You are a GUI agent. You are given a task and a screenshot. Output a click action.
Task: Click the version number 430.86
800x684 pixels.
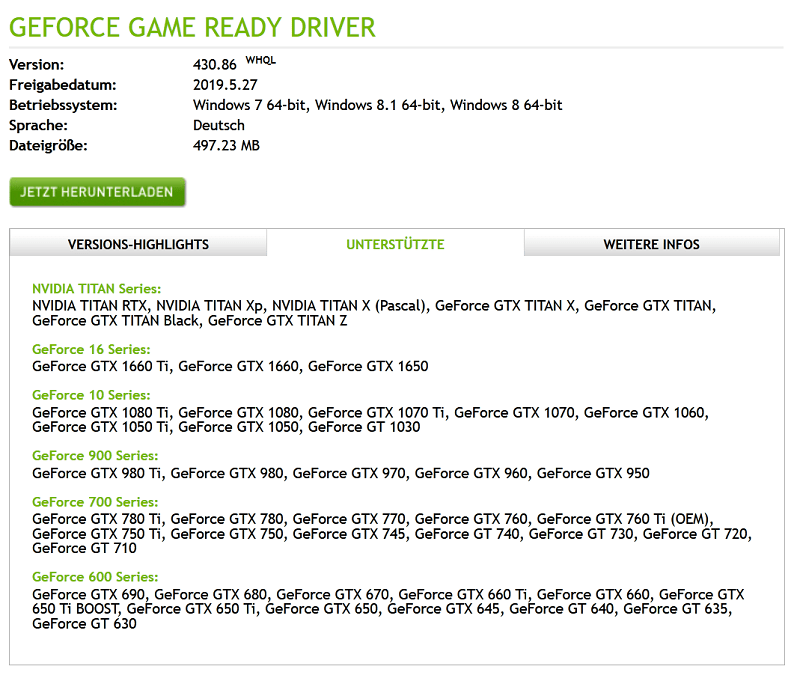214,65
